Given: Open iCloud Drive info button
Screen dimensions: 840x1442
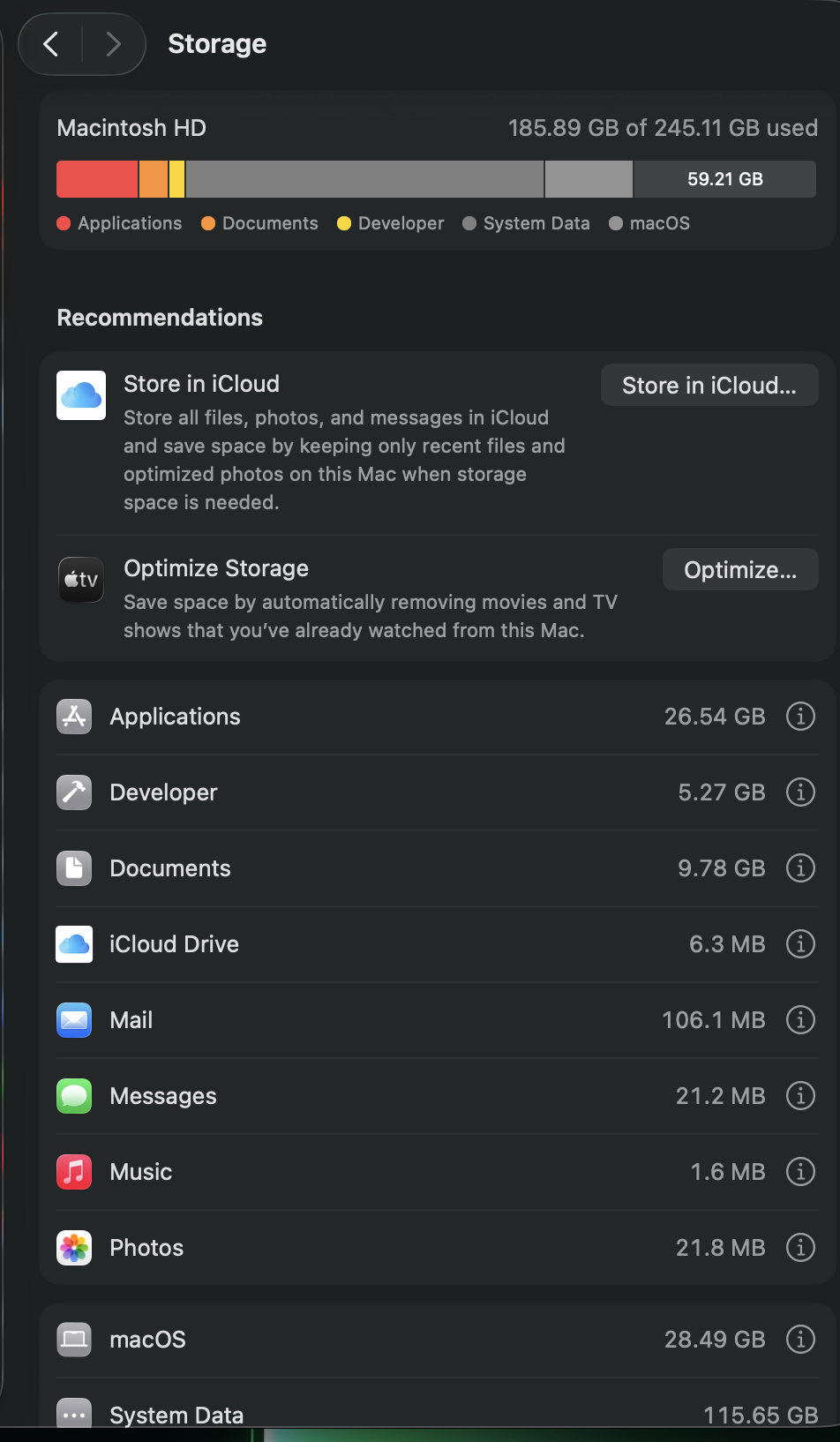Looking at the screenshot, I should point(800,944).
